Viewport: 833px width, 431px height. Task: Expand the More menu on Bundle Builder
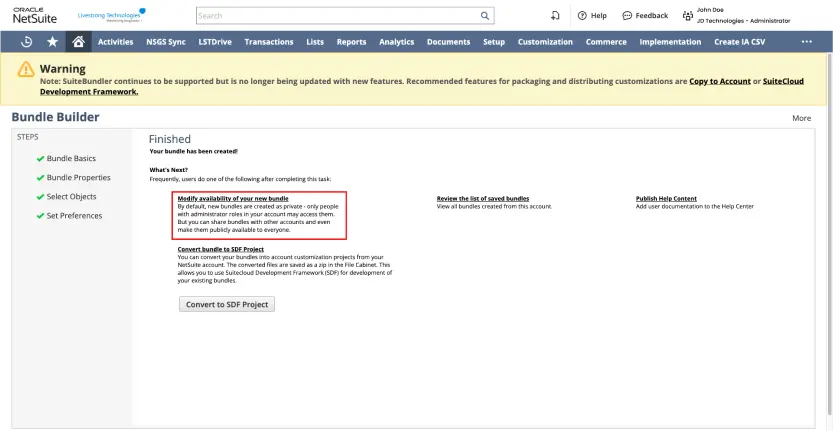point(802,118)
